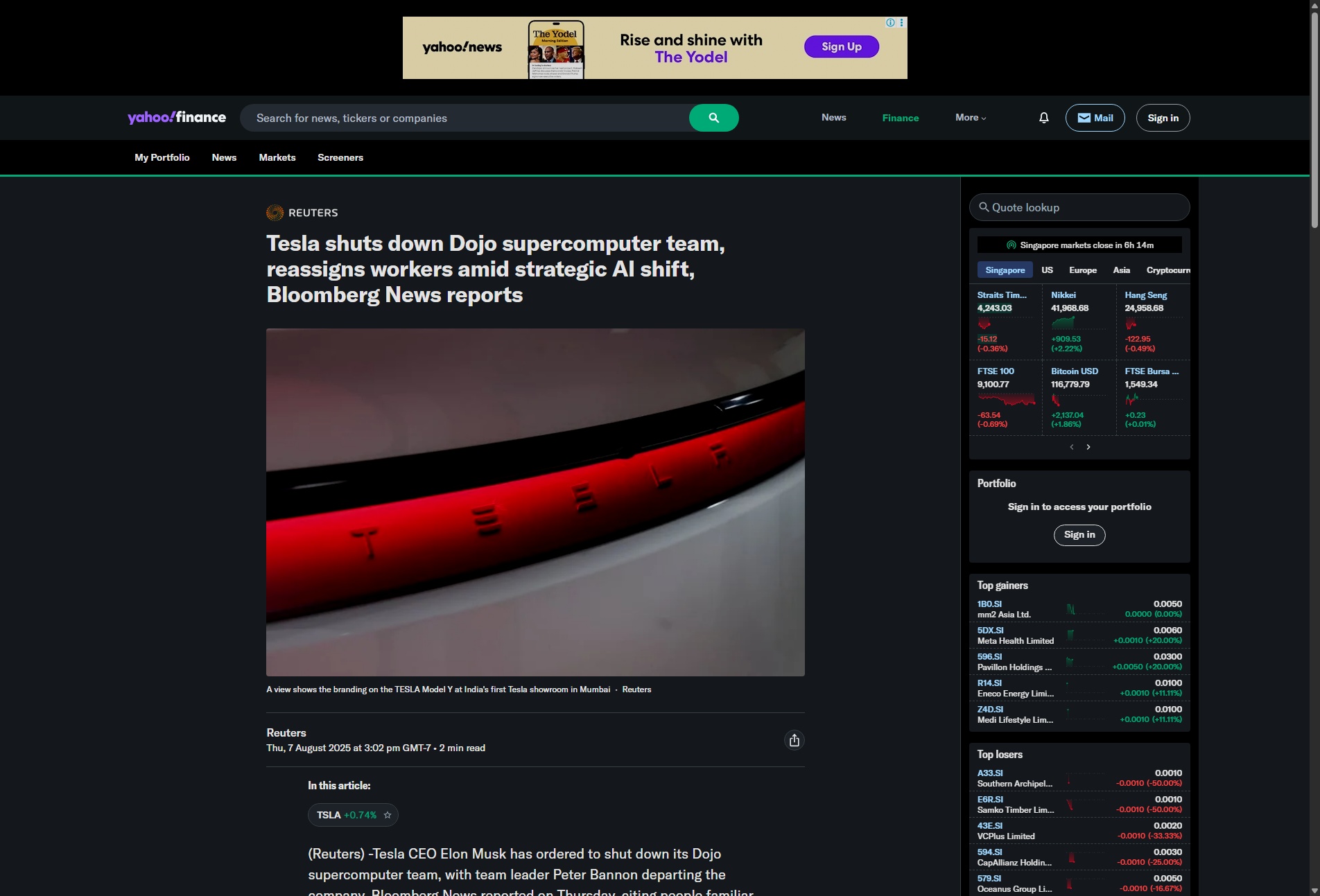The width and height of the screenshot is (1320, 896).
Task: Open 1B0.SI in Top gainers
Action: click(989, 604)
